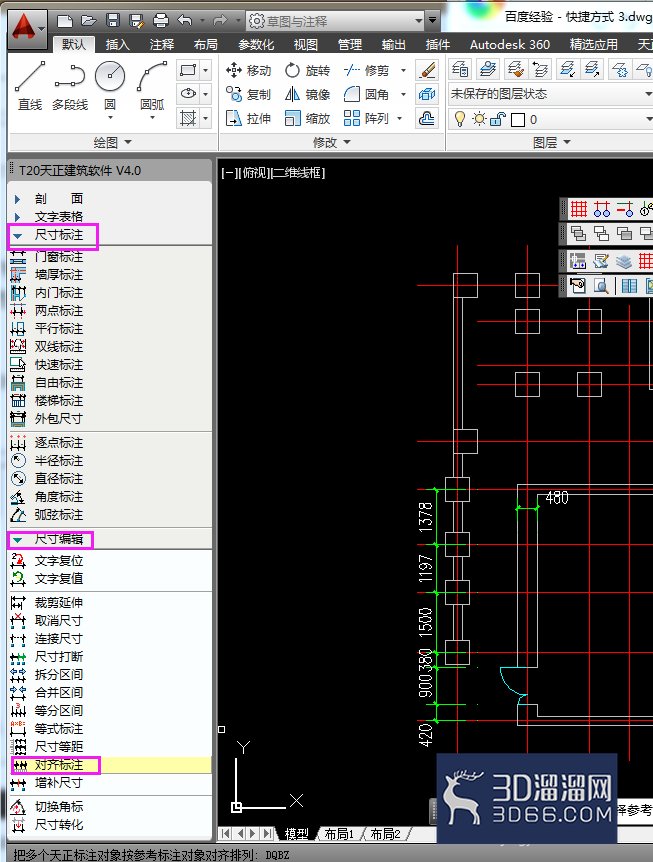
Task: Toggle layer on/off lightbulb icon
Action: coord(460,119)
